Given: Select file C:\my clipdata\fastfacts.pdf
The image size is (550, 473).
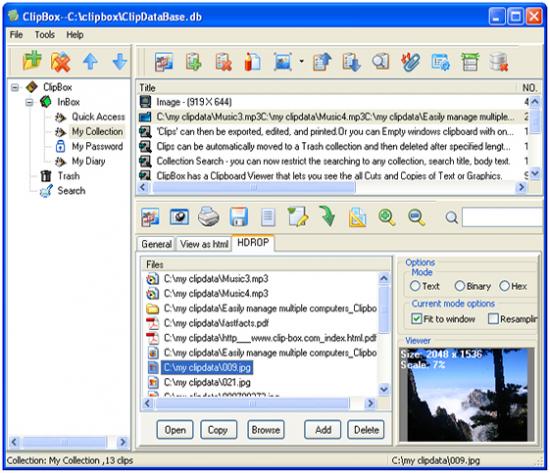Looking at the screenshot, I should (216, 323).
